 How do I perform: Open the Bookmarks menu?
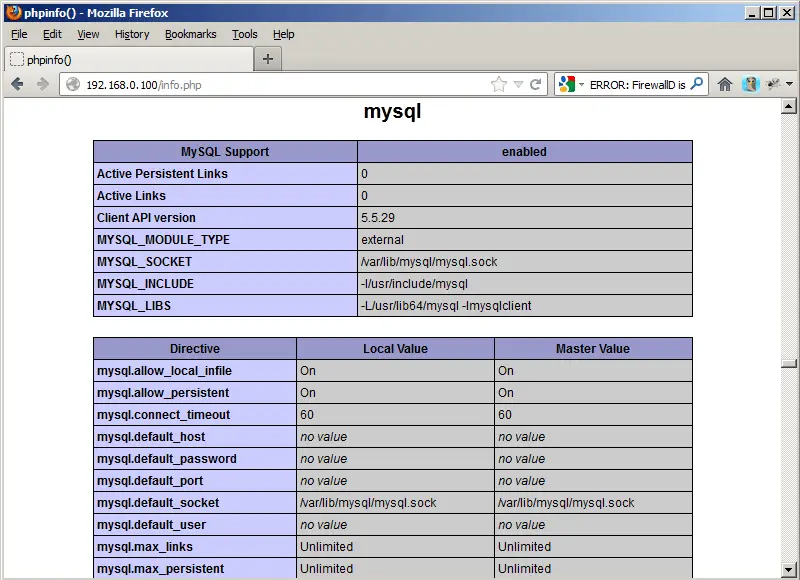click(190, 34)
